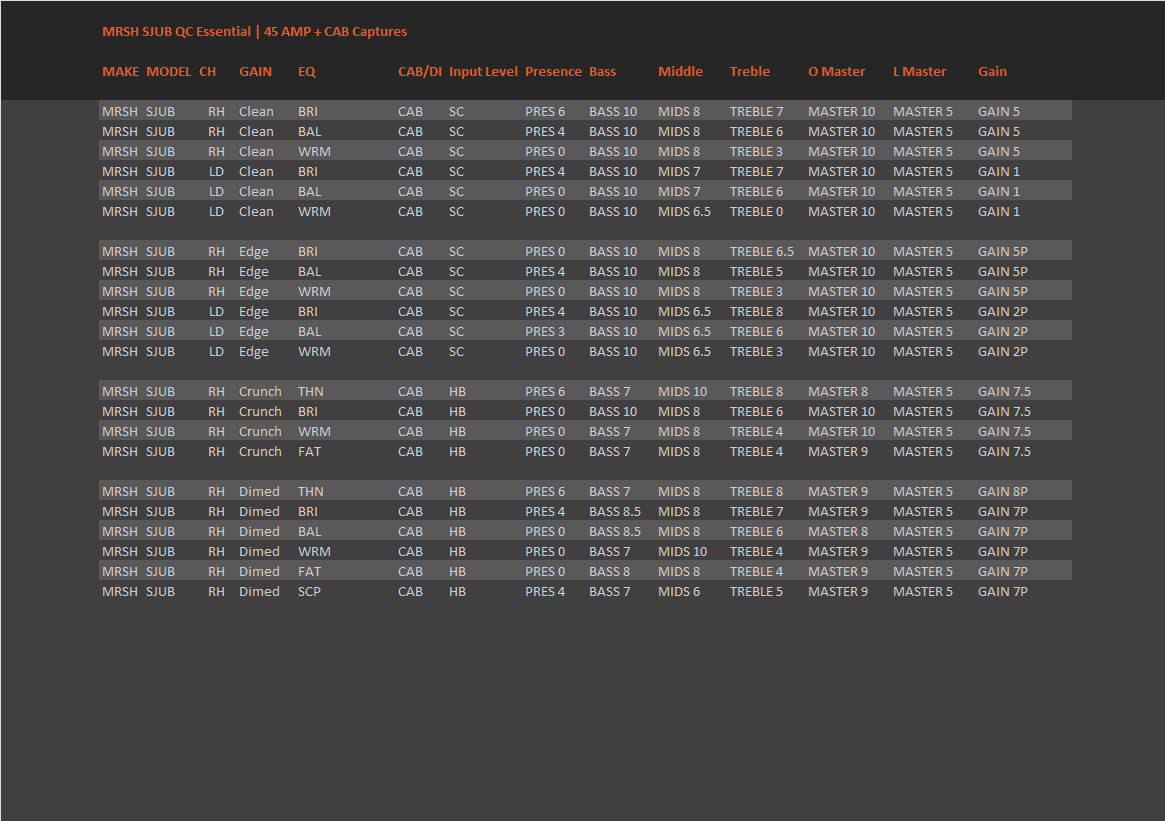This screenshot has width=1165, height=821.
Task: Select MRSH in the RH Clean BRI row
Action: tap(120, 111)
